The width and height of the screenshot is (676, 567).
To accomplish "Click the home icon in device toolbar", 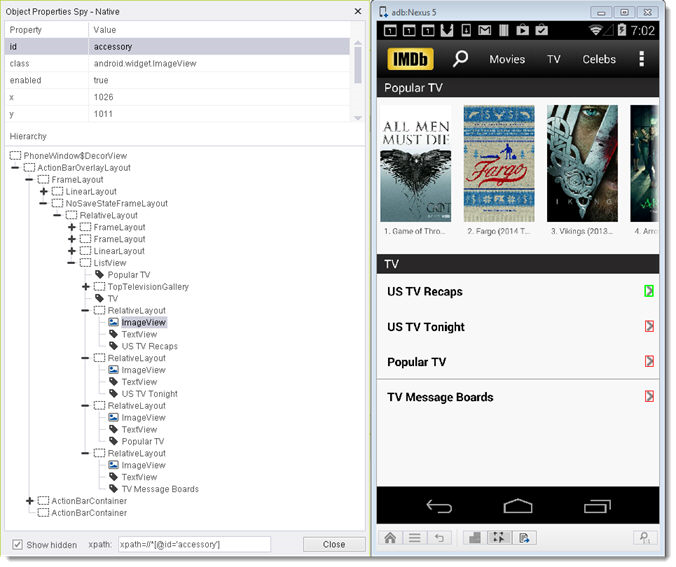I will coord(392,540).
